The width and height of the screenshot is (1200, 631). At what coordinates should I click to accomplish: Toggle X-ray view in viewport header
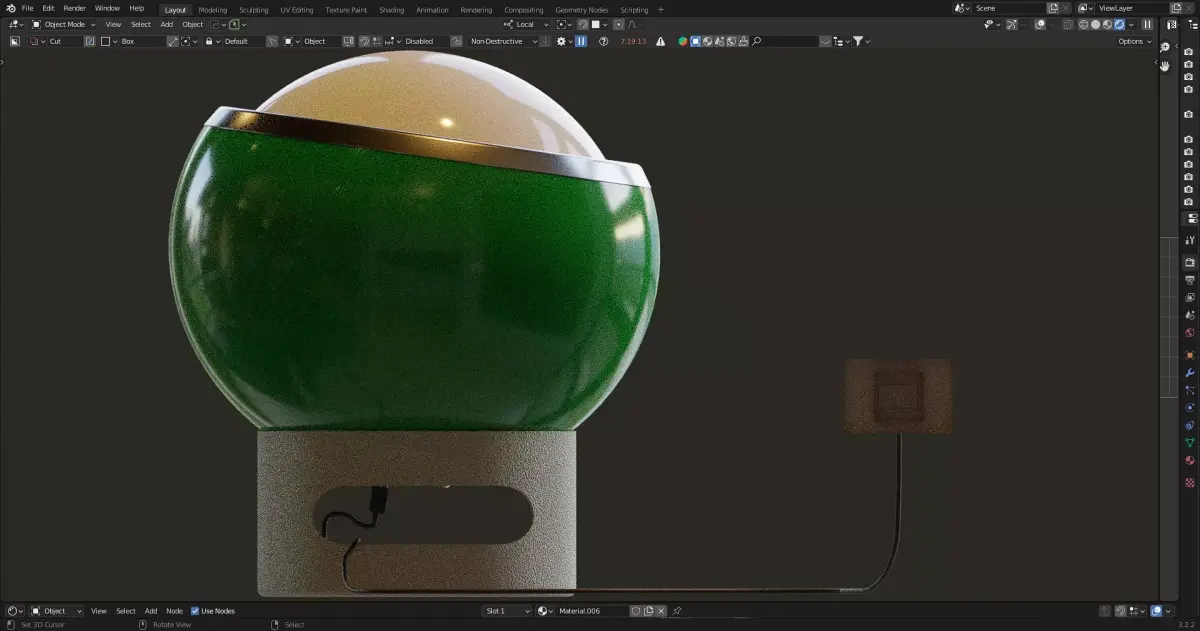[x=1067, y=24]
